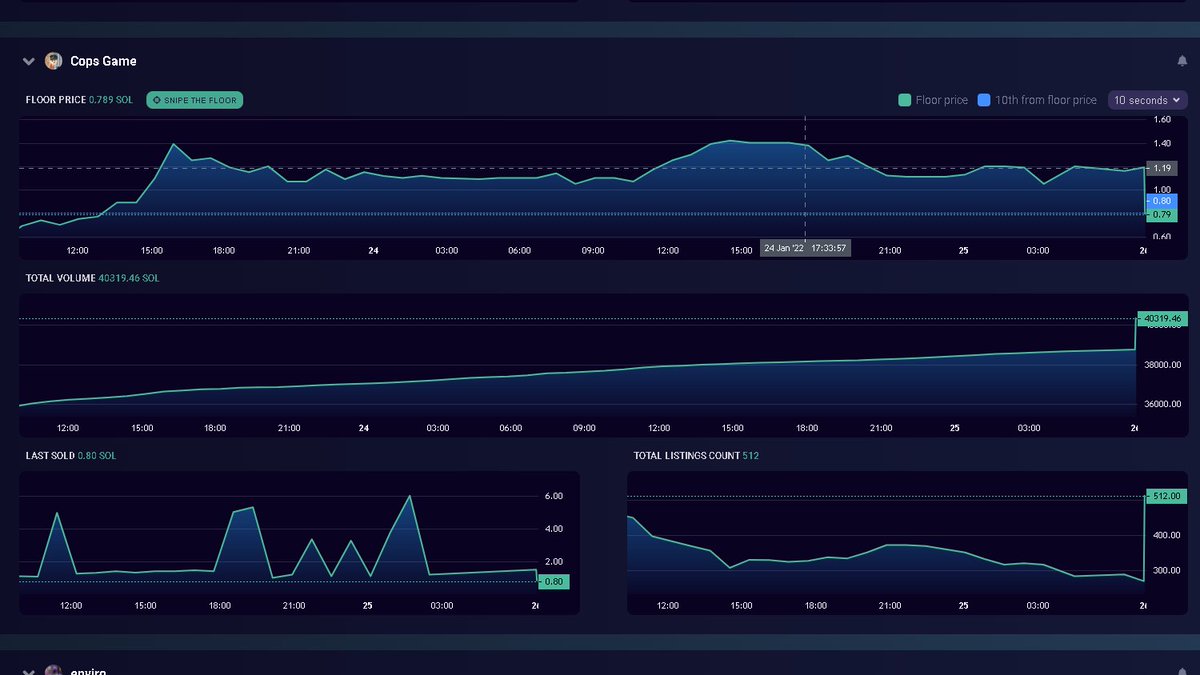Expand the enviro section chevron
1200x675 pixels.
point(28,671)
